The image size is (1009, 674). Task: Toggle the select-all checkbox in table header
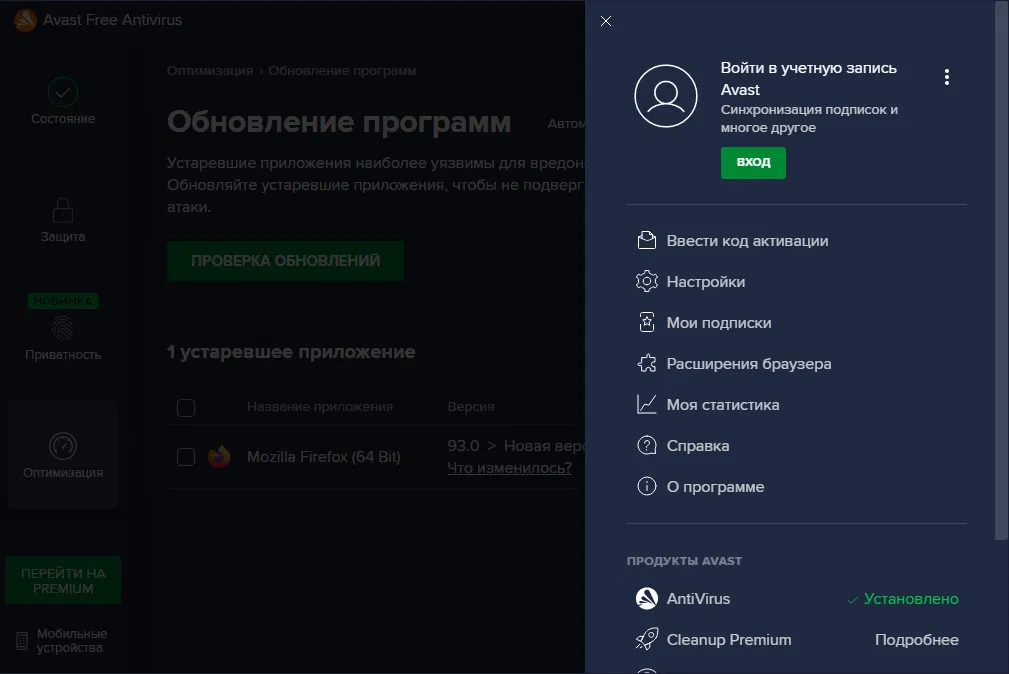(x=186, y=407)
